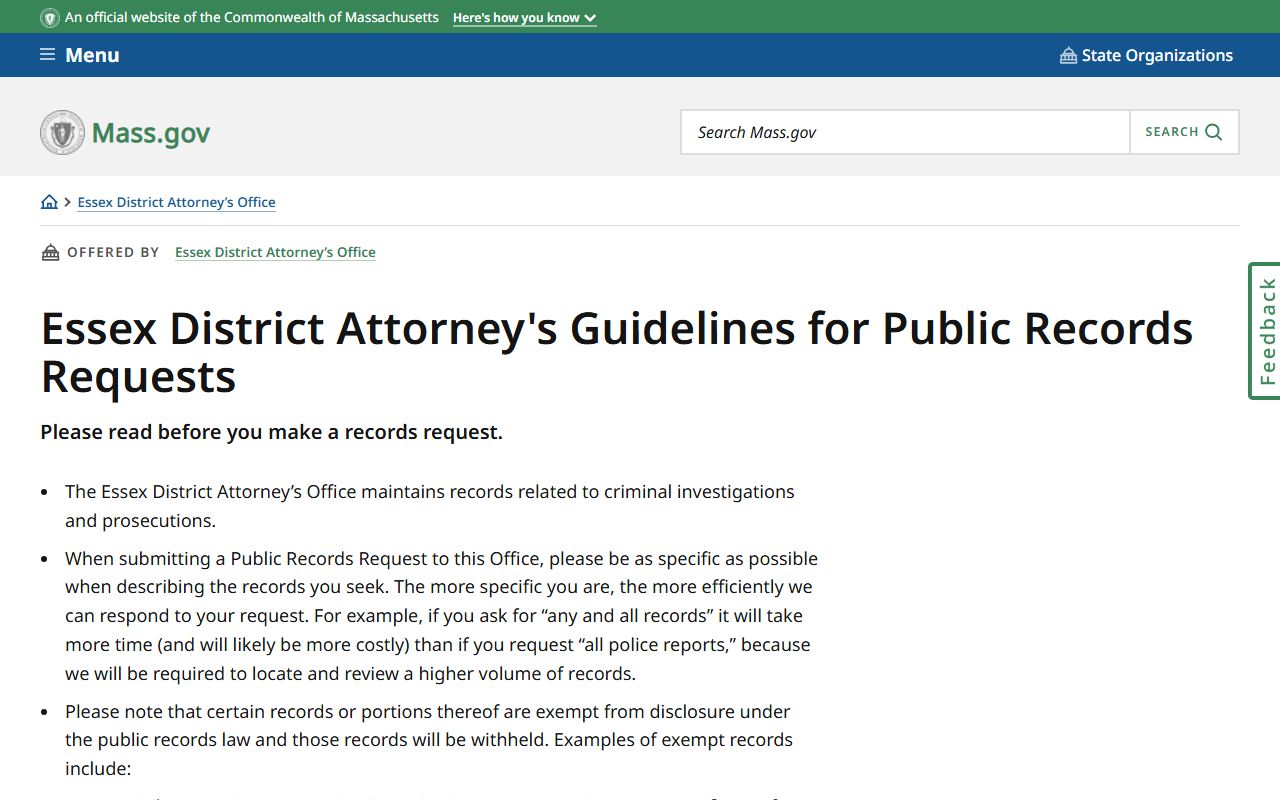Open State Organizations menu

click(x=1147, y=55)
